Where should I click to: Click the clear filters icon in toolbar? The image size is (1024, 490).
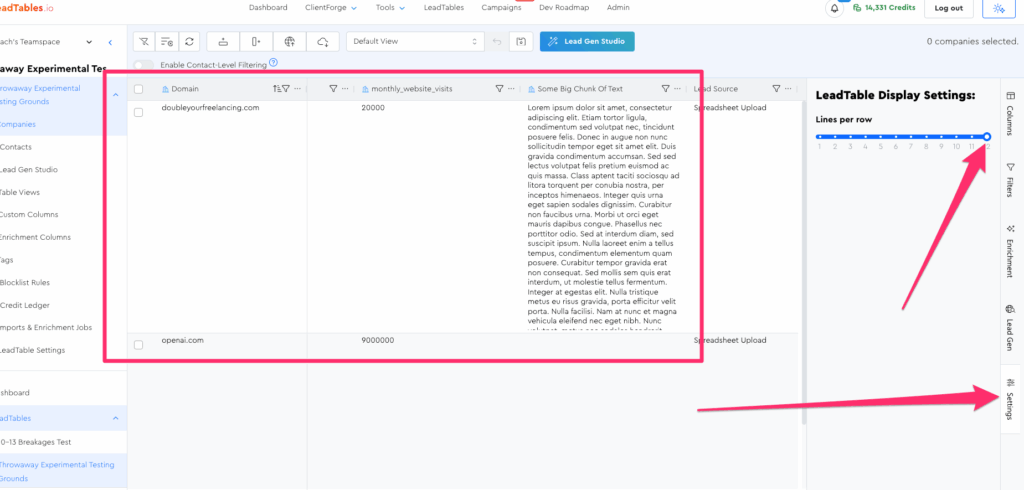145,42
